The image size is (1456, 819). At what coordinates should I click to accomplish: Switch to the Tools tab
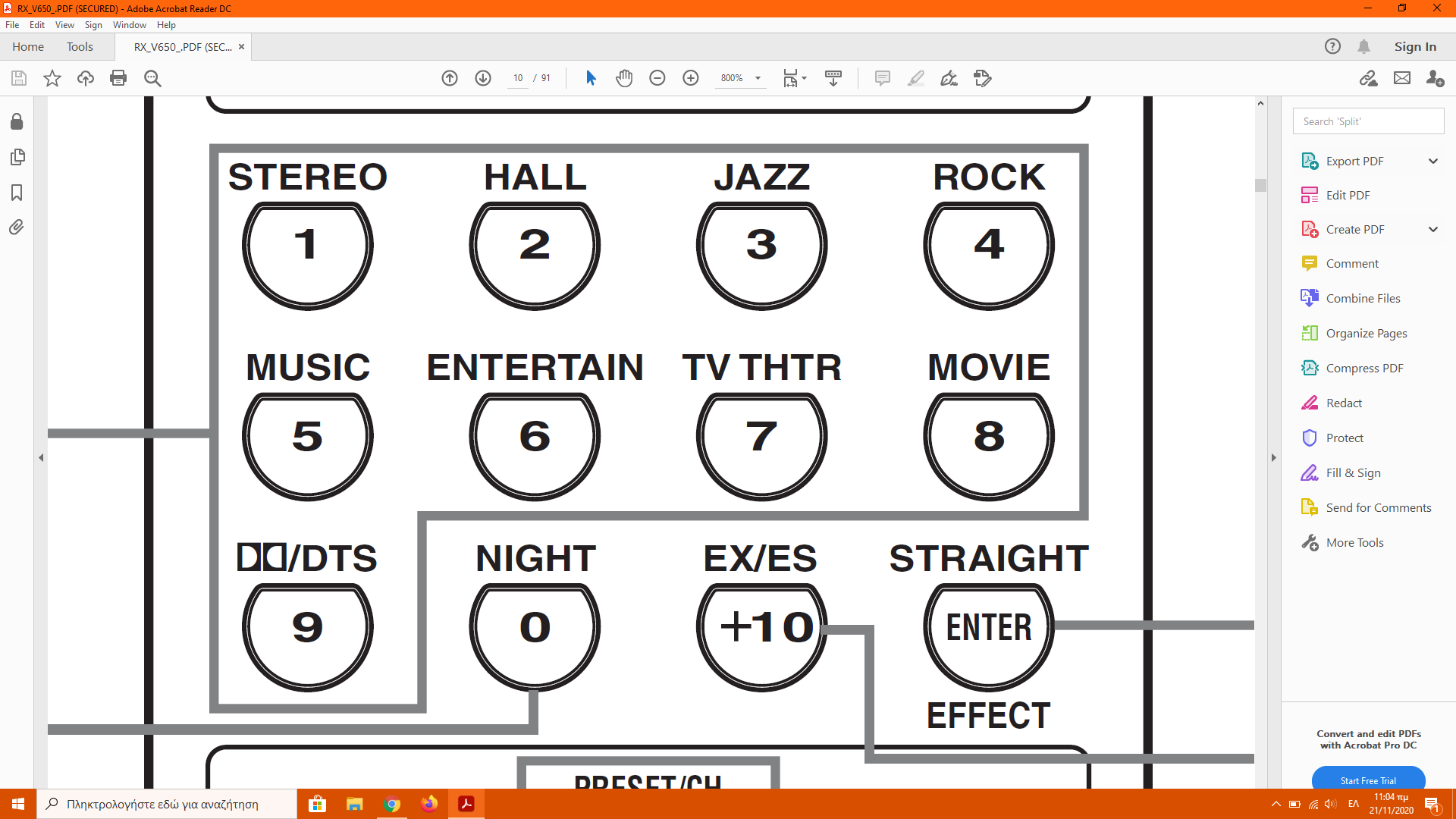coord(80,47)
